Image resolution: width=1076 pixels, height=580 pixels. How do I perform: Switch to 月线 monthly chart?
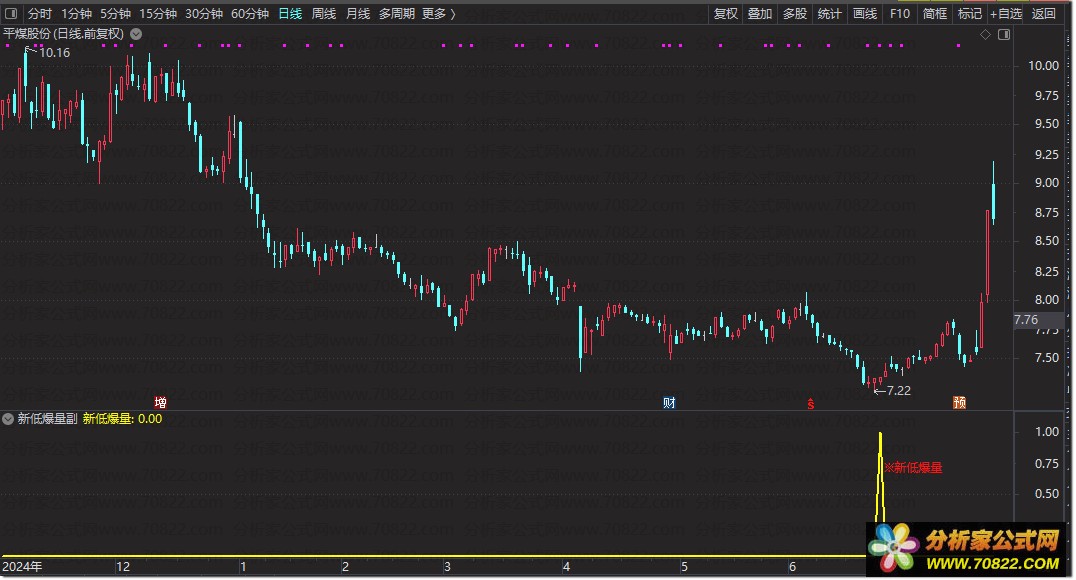click(358, 14)
